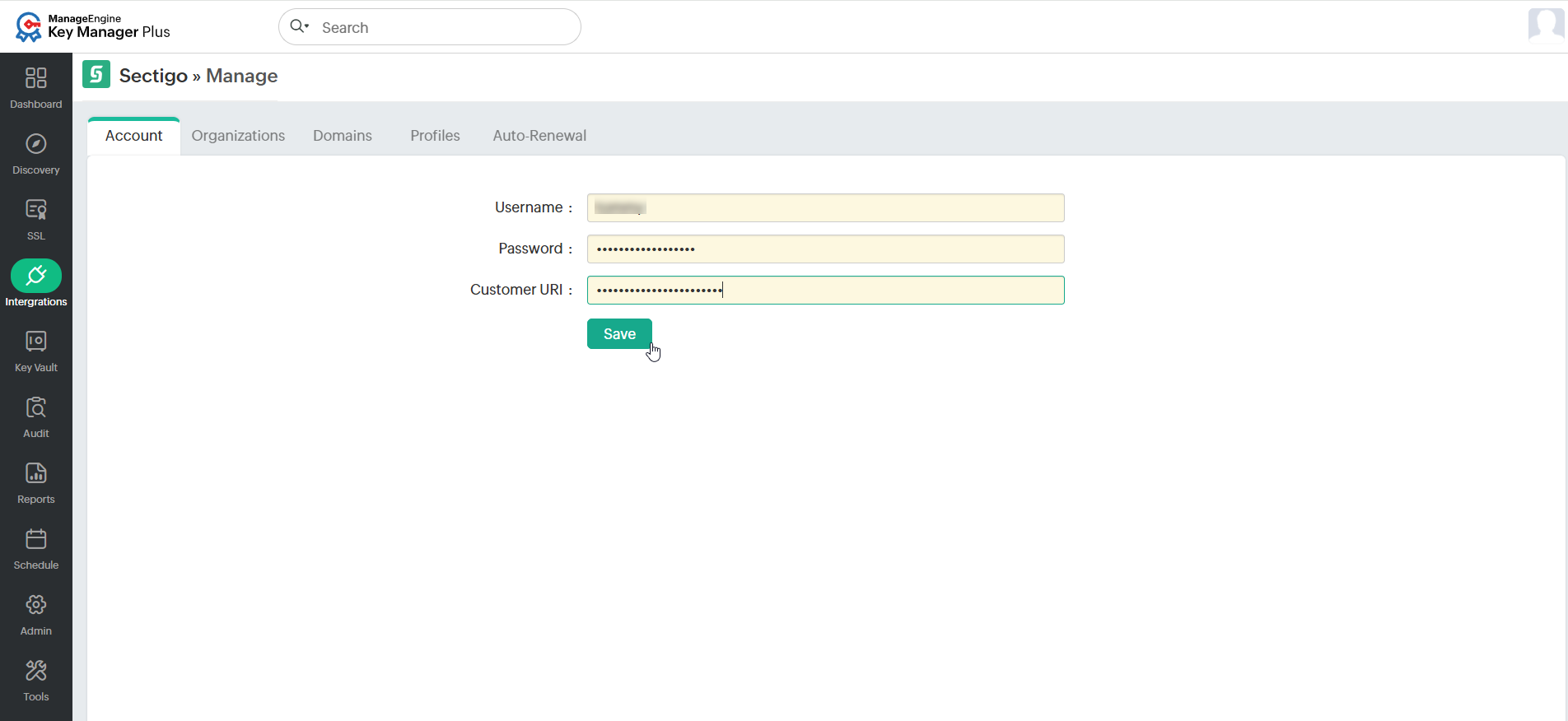
Task: Click the 'Sectigo » Manage' page heading
Action: click(198, 76)
